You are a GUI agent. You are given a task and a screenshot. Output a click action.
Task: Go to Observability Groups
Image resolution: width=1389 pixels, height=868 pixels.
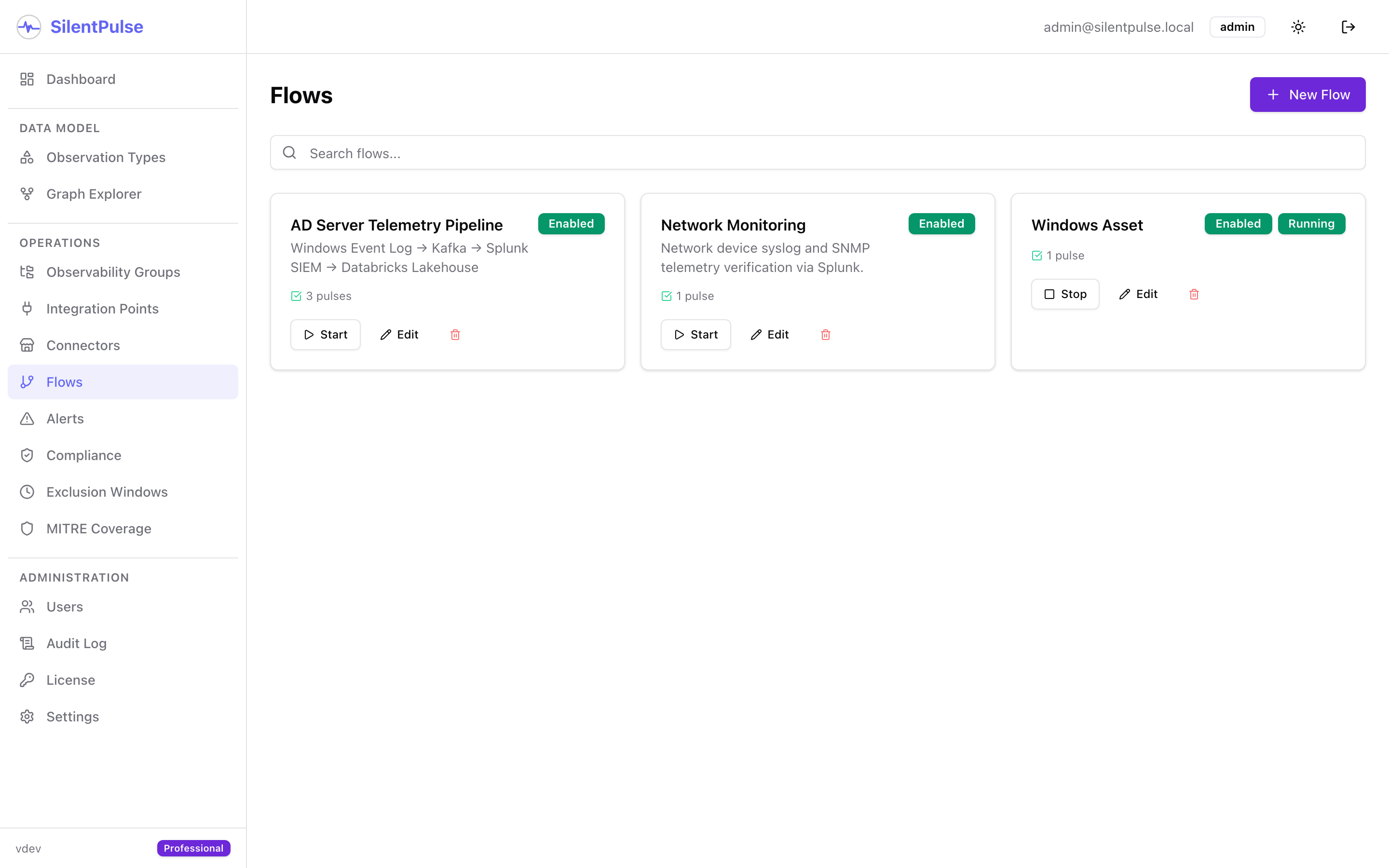point(123,272)
